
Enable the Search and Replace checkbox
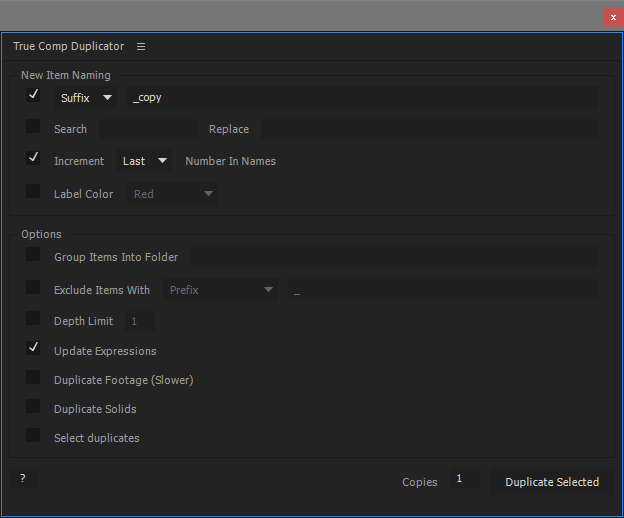(x=33, y=126)
